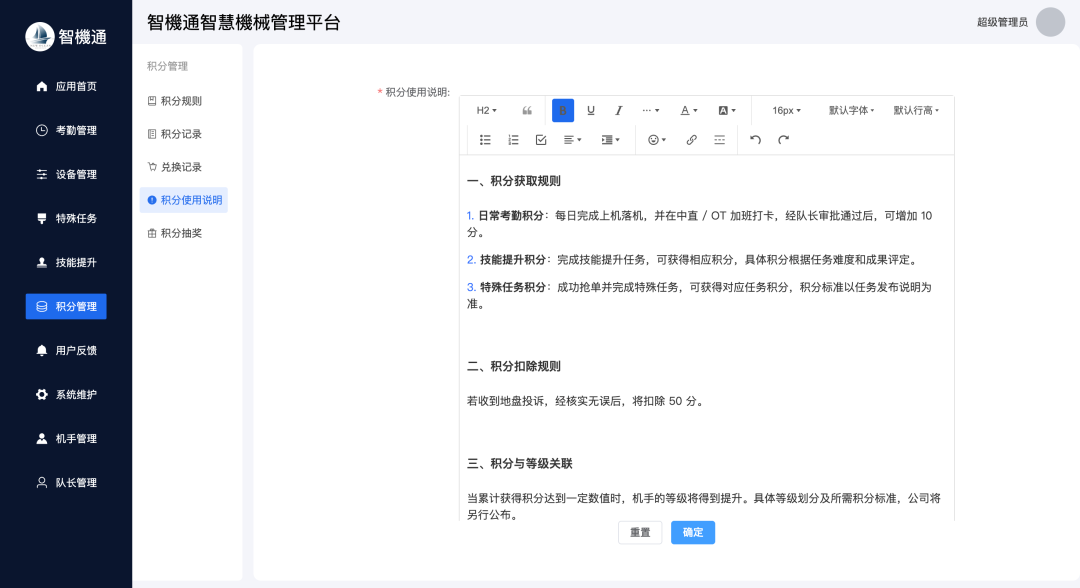
Task: Click the 智機通智慧機械管理平台 page title
Action: [x=244, y=23]
